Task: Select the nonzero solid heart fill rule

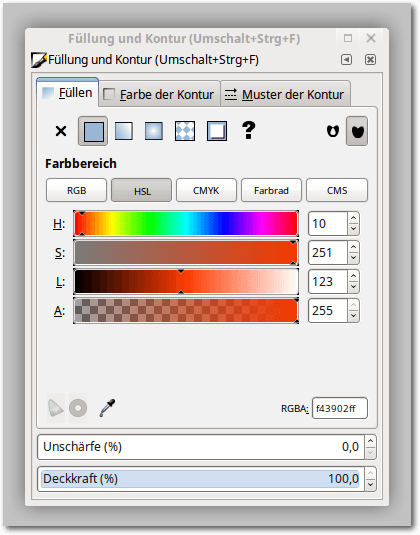Action: pos(357,131)
